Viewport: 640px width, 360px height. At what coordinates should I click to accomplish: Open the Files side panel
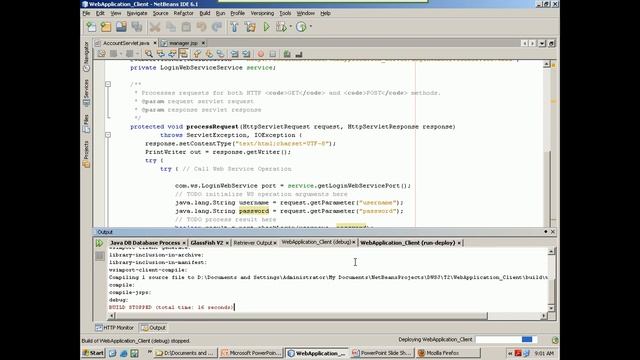[86, 124]
